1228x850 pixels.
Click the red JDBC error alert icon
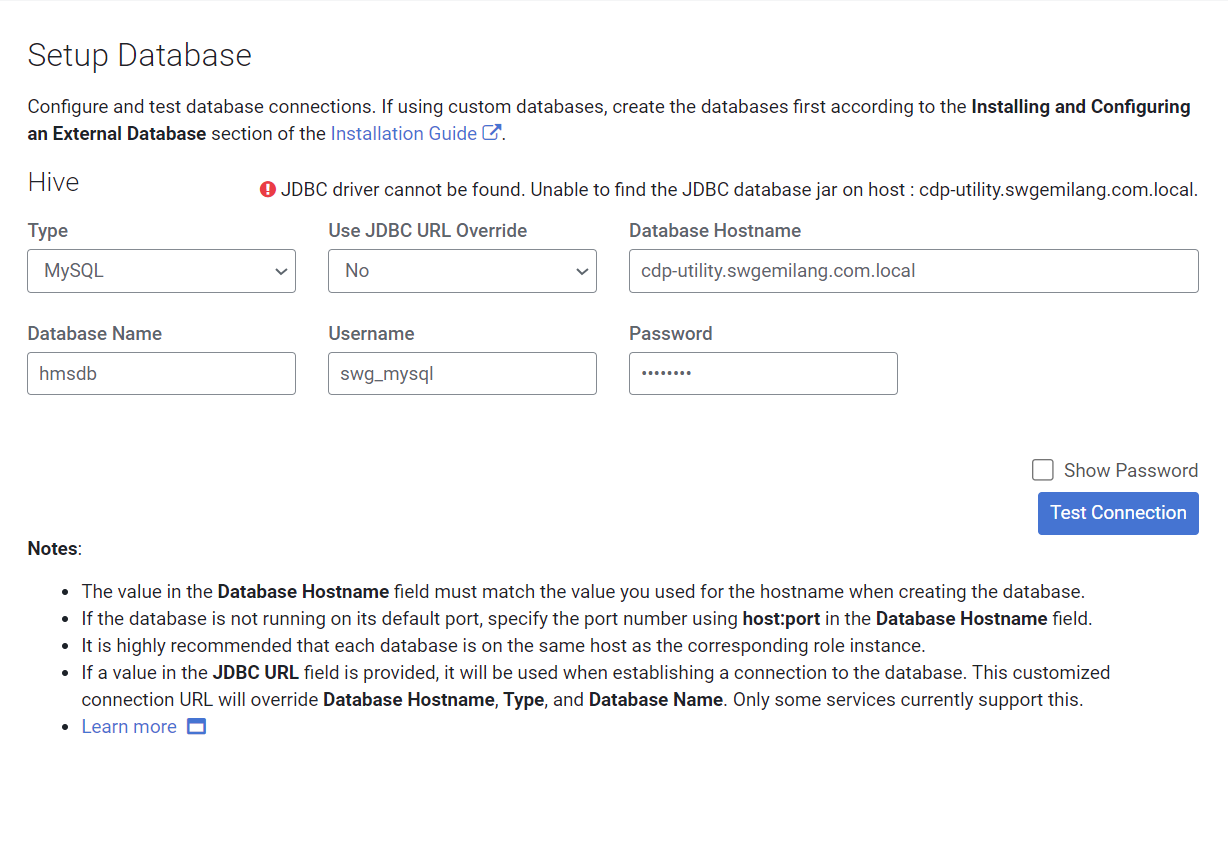(x=267, y=189)
